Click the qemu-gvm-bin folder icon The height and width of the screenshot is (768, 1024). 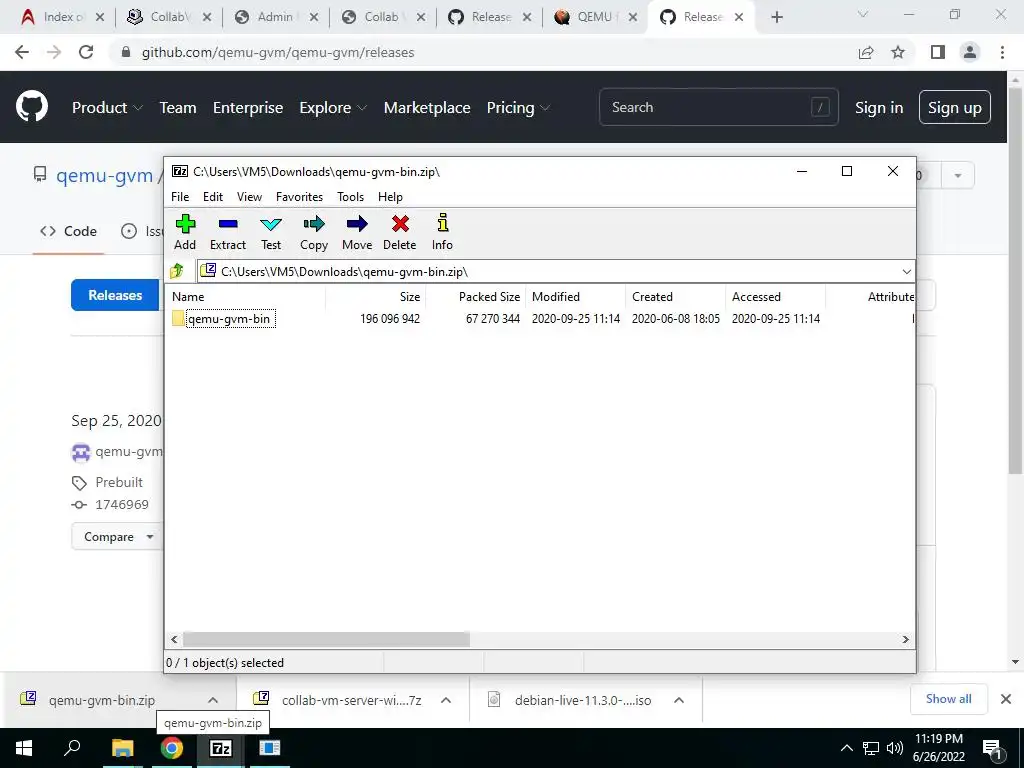coord(178,319)
